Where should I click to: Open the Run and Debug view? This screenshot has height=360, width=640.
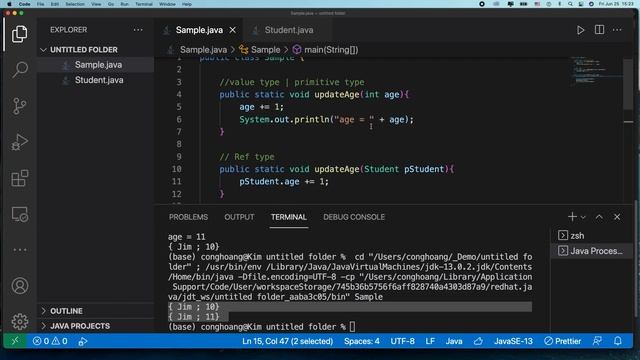19,142
